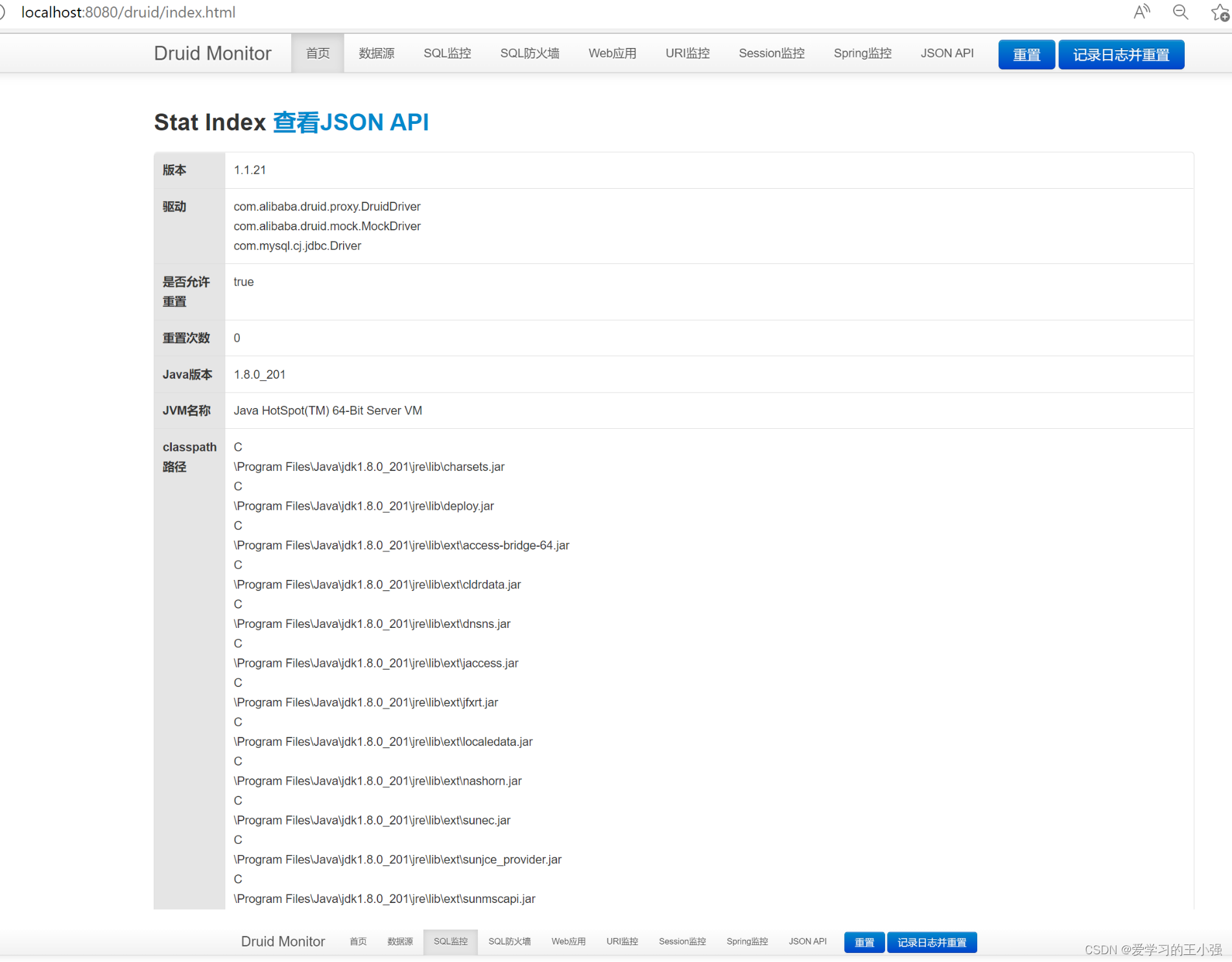Open the Web应用 tab in top navbar
Screen dimensions: 1232x962
(x=613, y=53)
